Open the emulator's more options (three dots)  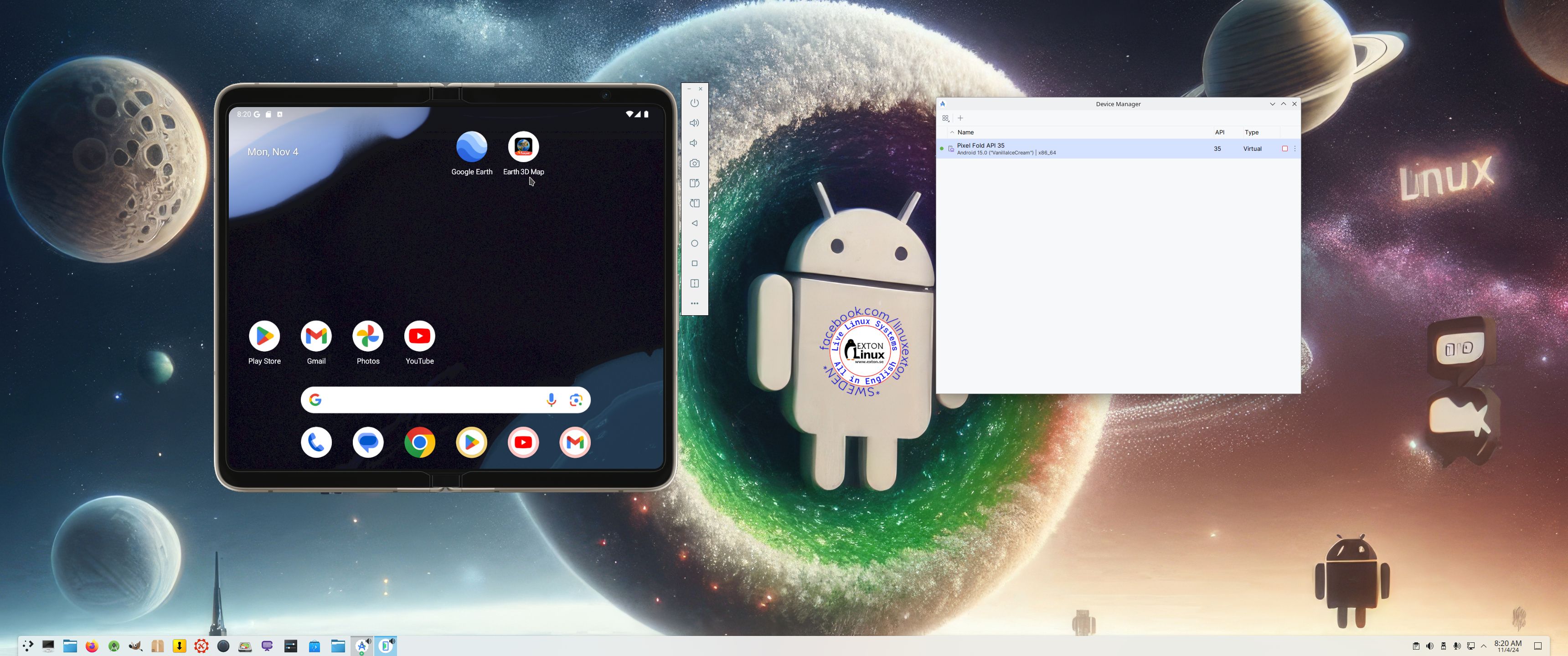tap(695, 304)
